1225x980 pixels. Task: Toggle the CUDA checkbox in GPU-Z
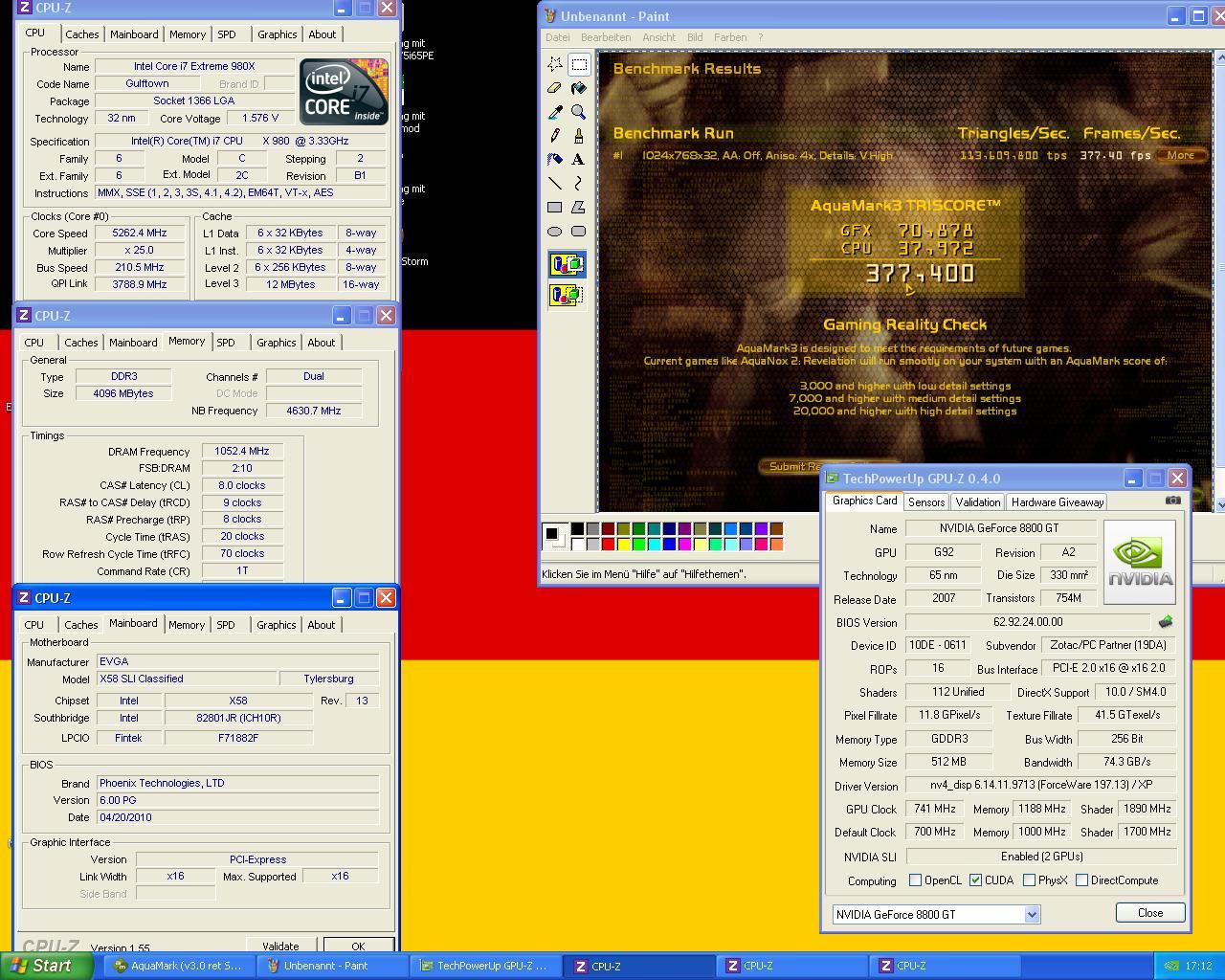point(975,880)
